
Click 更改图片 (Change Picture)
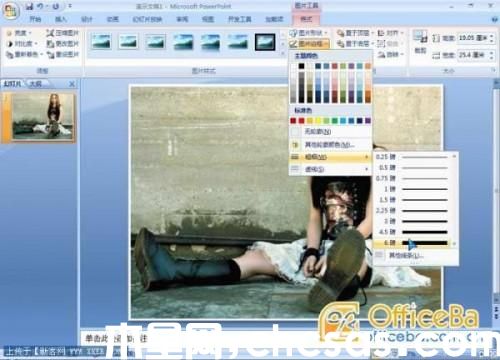[63, 44]
